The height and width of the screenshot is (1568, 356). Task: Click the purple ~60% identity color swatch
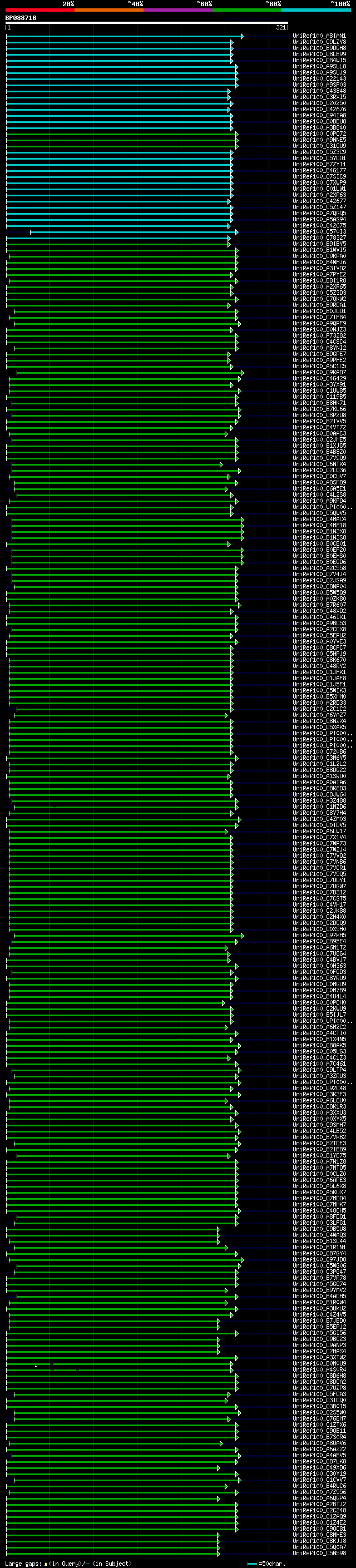coord(177,10)
